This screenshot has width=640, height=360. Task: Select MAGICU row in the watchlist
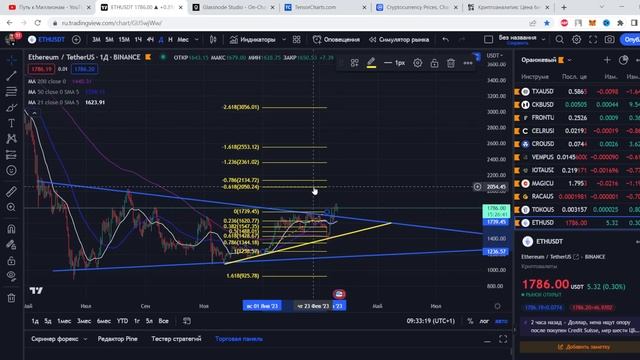(x=577, y=183)
